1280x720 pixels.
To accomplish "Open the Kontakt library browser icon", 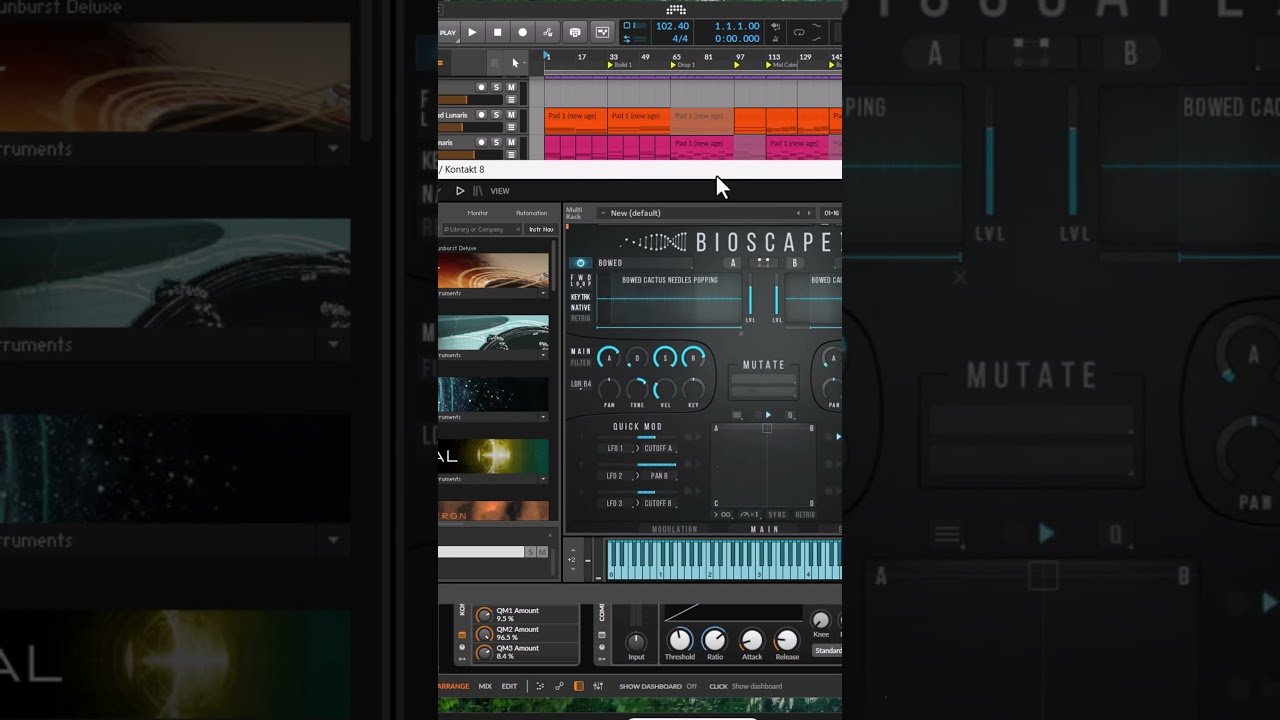I will (477, 191).
